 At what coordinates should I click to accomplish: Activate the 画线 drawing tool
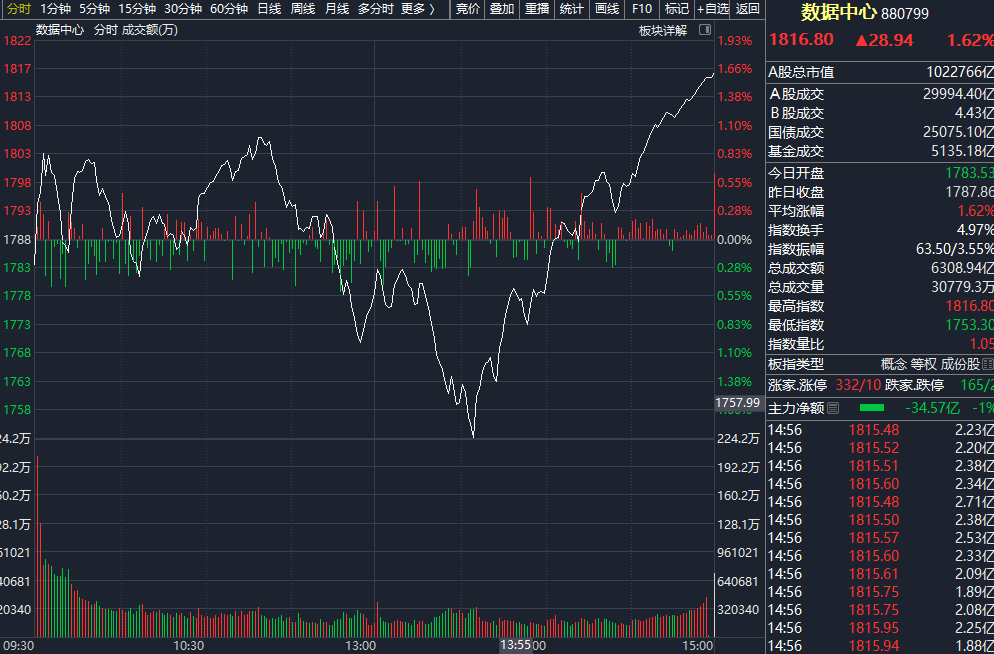(607, 9)
